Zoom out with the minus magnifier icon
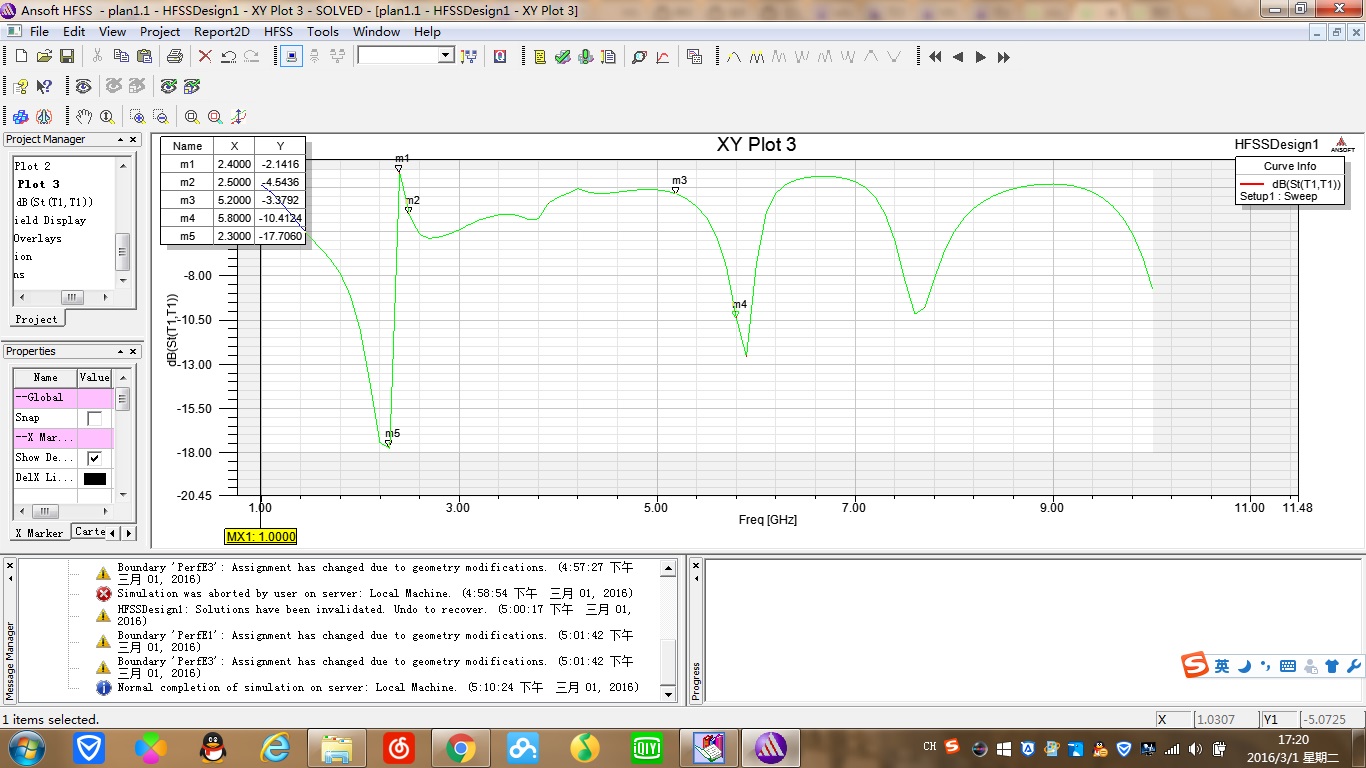 click(x=160, y=116)
